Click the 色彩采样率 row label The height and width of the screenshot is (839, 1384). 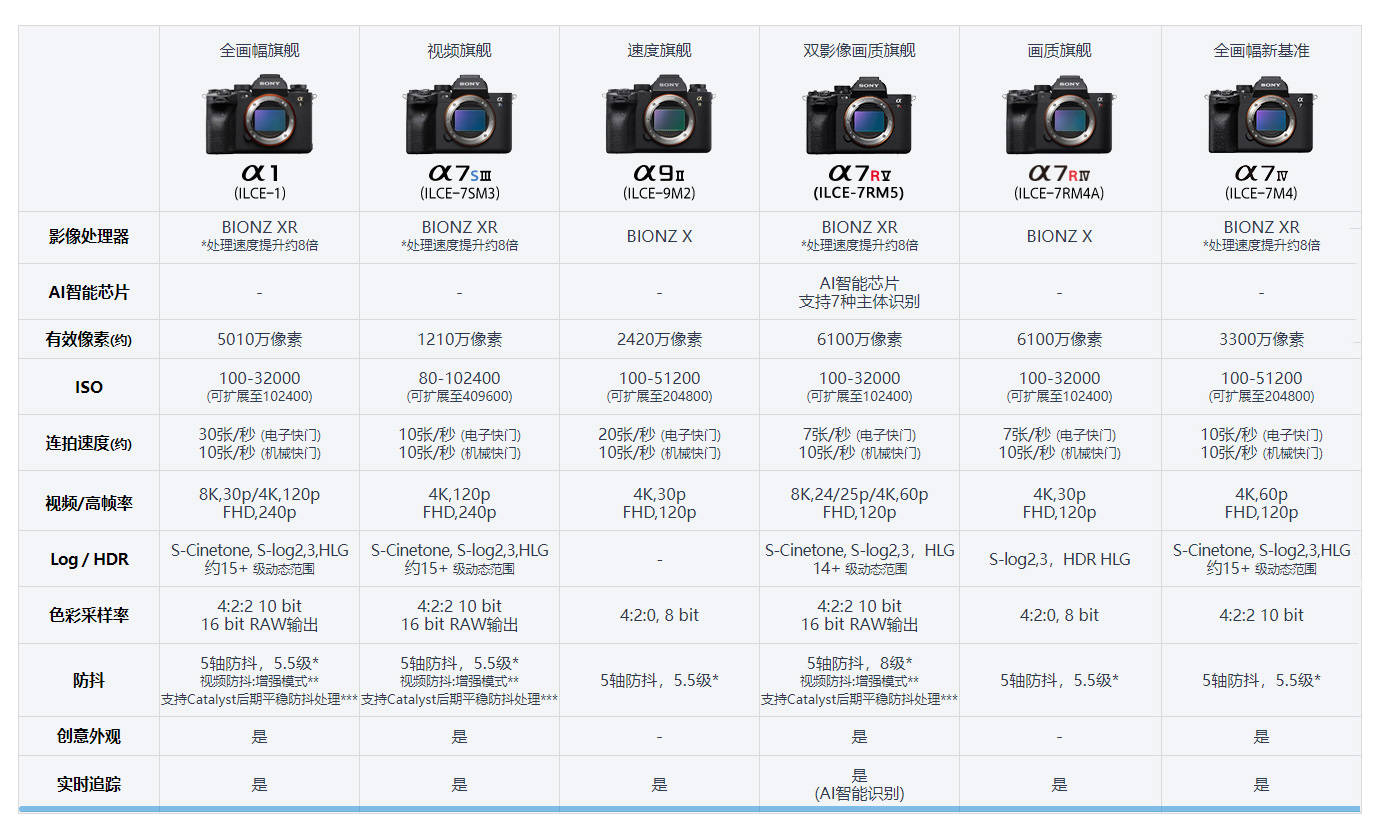point(89,615)
